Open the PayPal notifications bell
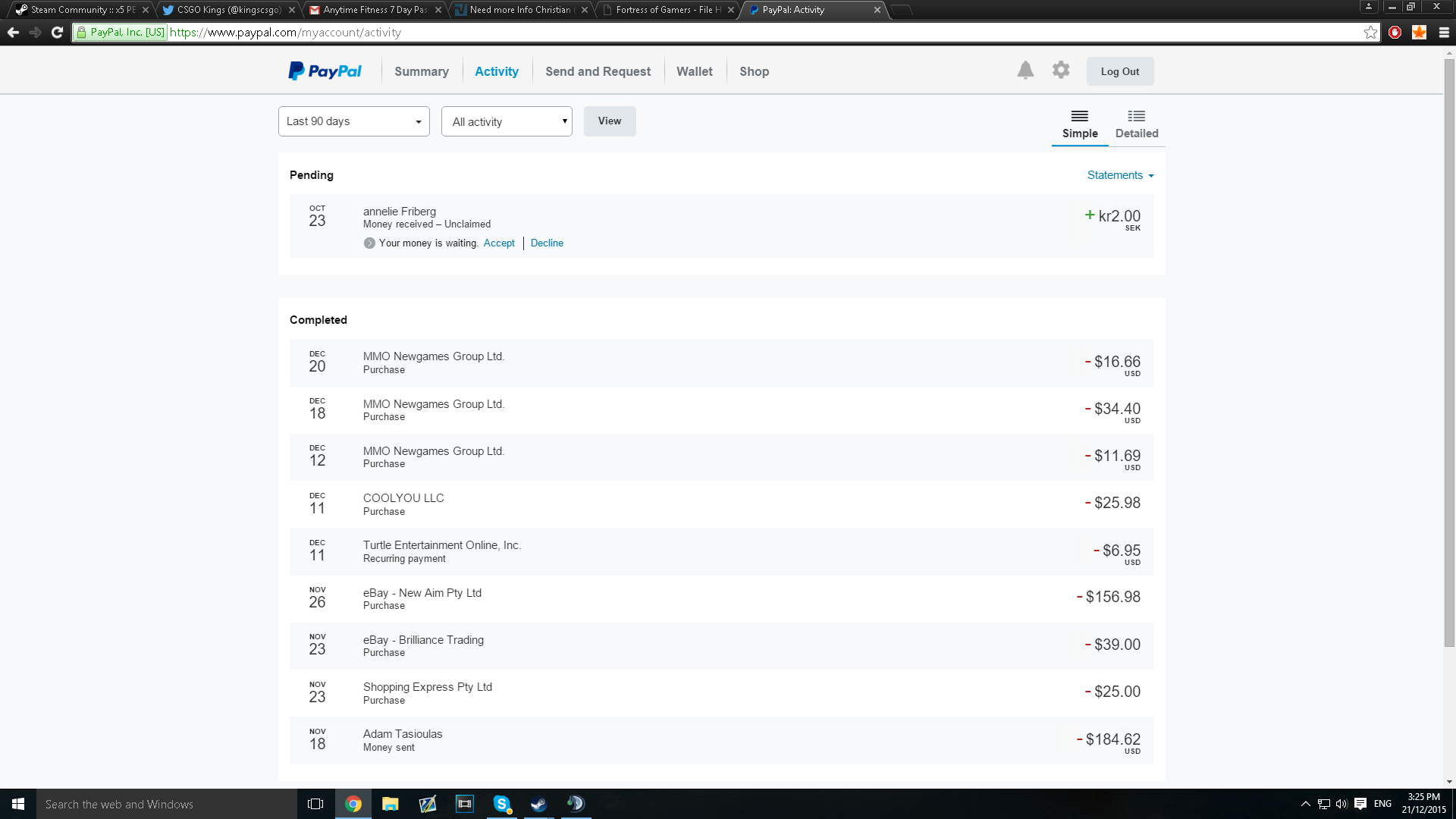 1025,71
